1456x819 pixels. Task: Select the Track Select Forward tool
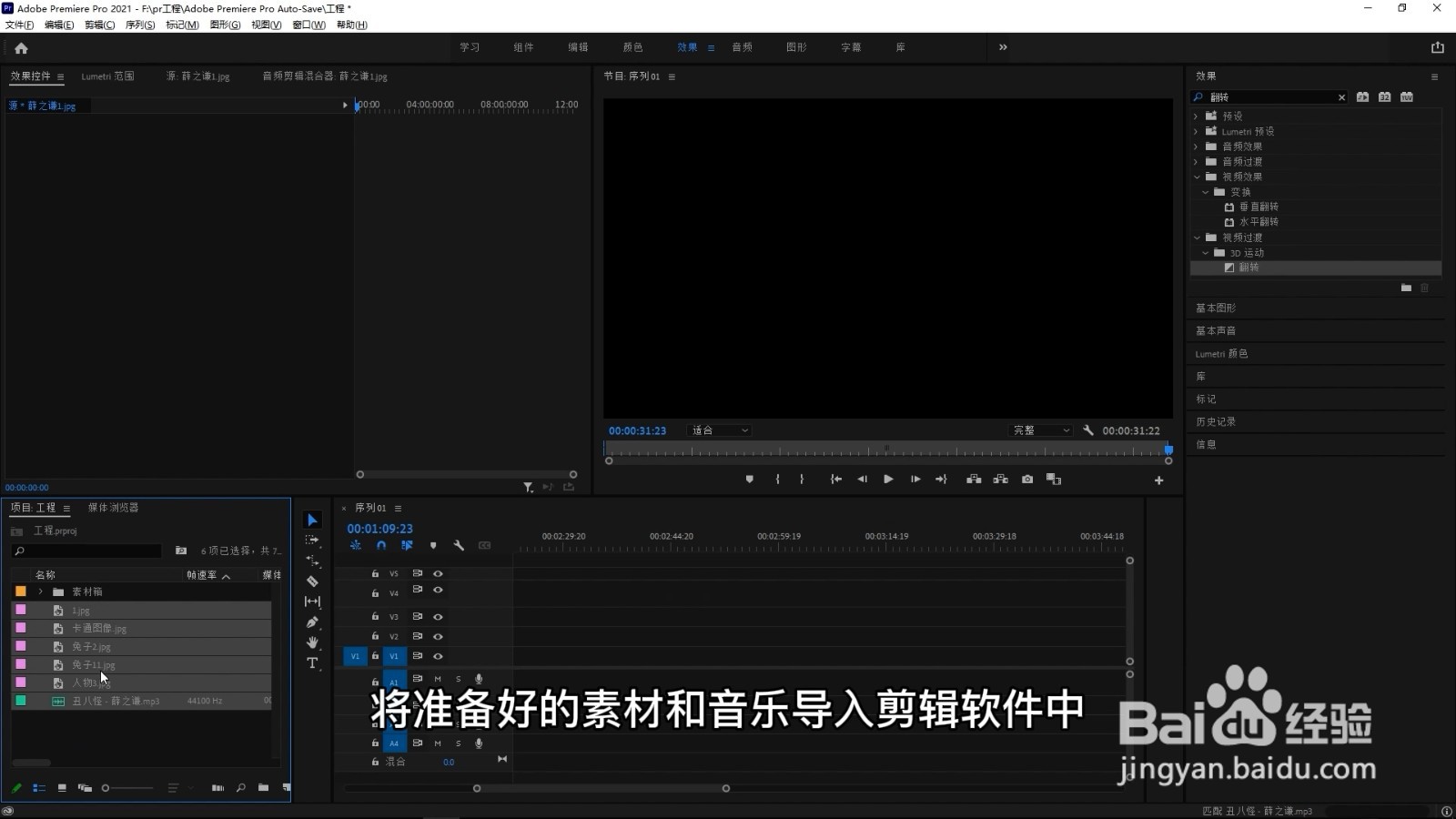point(312,540)
